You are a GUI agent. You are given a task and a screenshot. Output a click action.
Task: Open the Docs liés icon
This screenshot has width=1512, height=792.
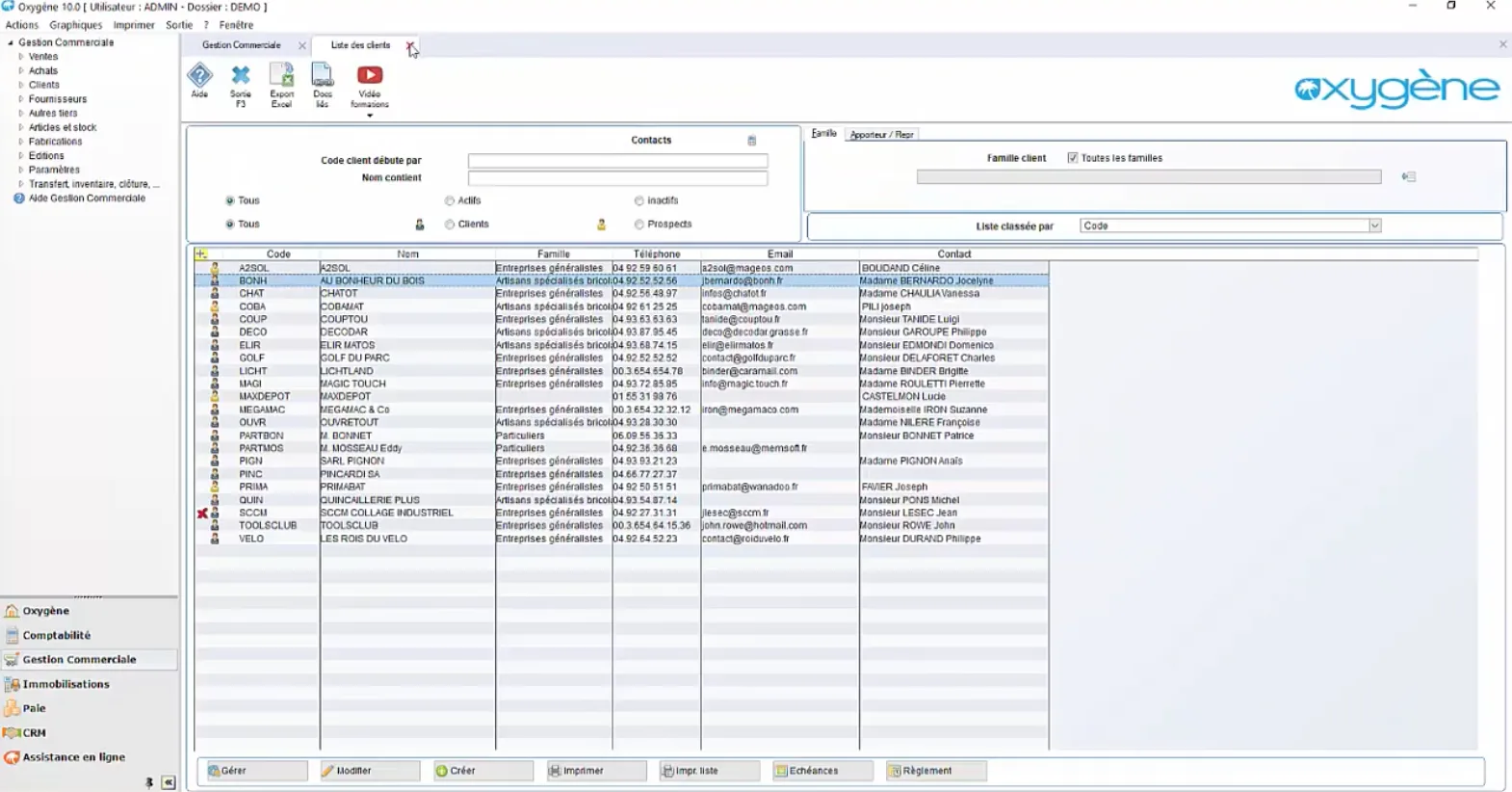tap(323, 85)
